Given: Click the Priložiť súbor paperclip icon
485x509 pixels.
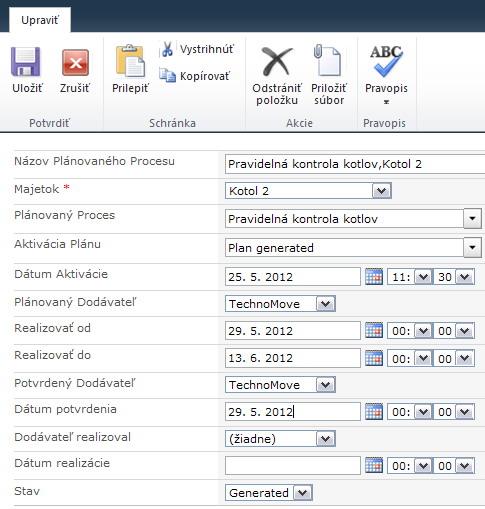Looking at the screenshot, I should coord(327,61).
